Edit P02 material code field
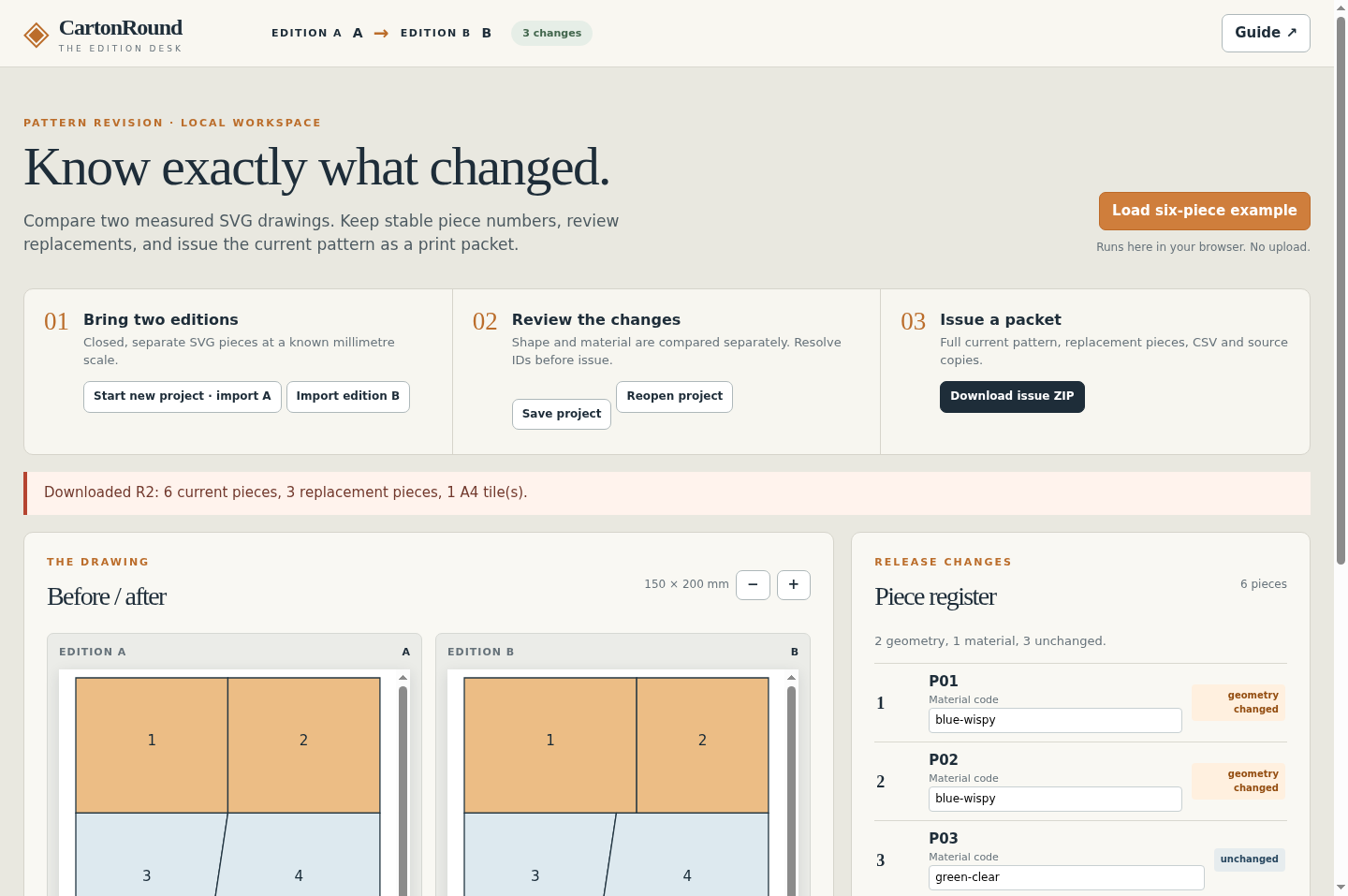The image size is (1348, 896). click(x=1055, y=799)
